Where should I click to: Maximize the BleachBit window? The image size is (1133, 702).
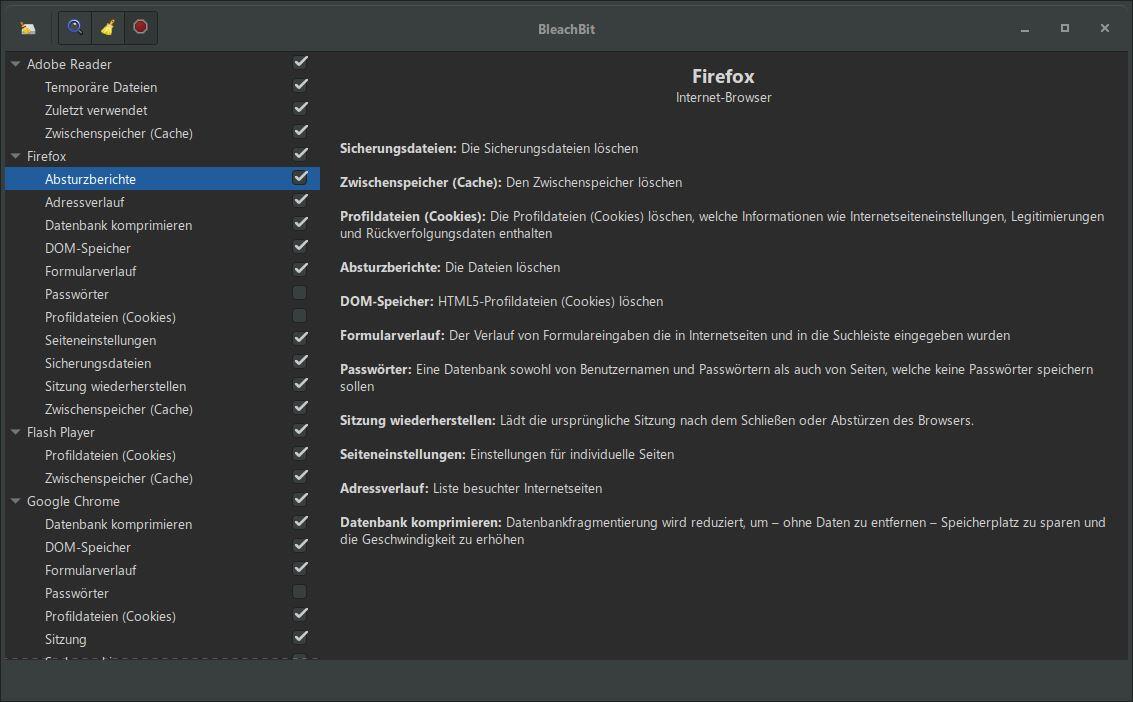1064,28
